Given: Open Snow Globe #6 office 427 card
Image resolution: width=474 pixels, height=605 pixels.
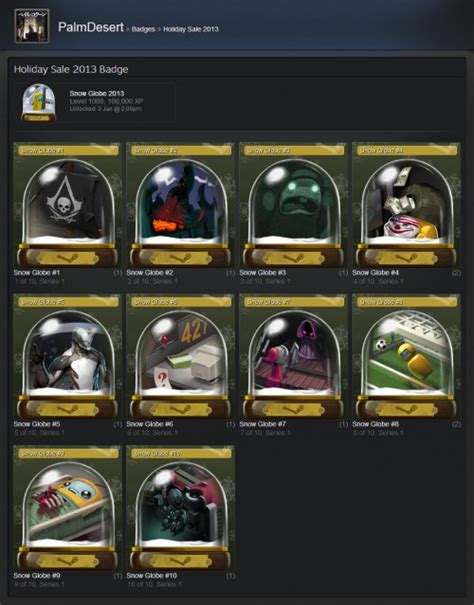Looking at the screenshot, I should 180,357.
